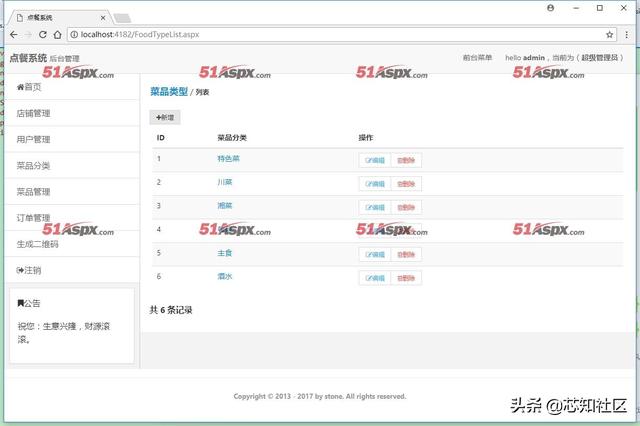The height and width of the screenshot is (426, 640).
Task: Click the Copyright 2013 - 2017 footer text
Action: (x=320, y=396)
